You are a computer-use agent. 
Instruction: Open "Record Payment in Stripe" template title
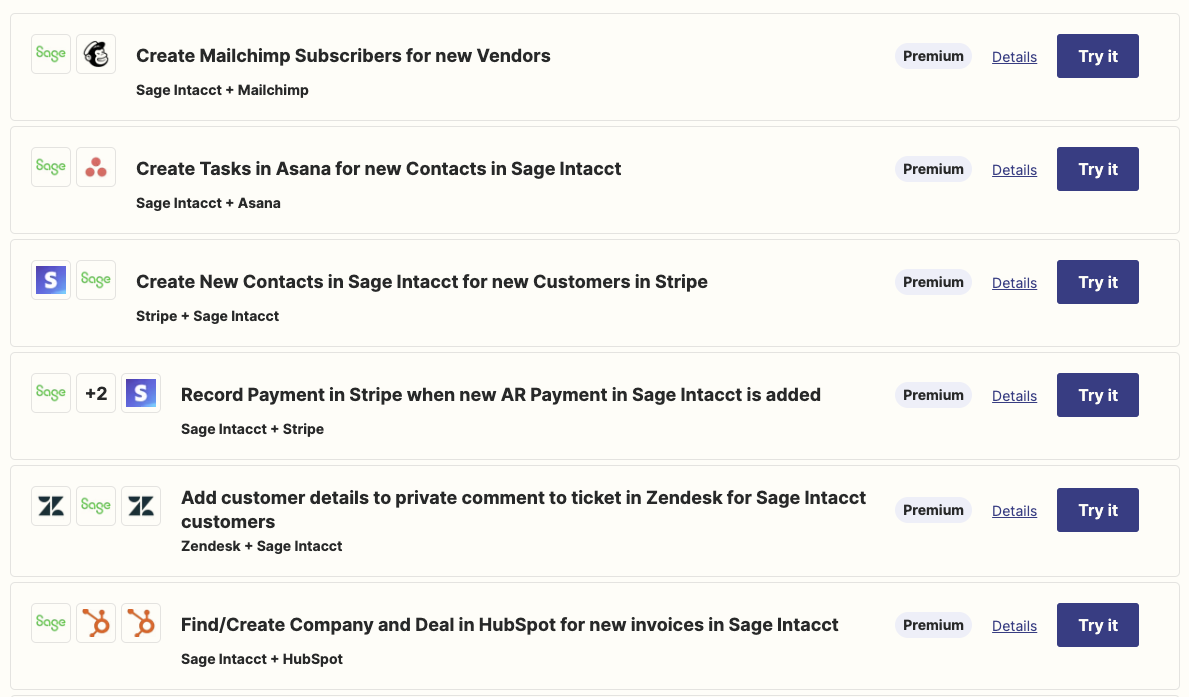(x=500, y=395)
